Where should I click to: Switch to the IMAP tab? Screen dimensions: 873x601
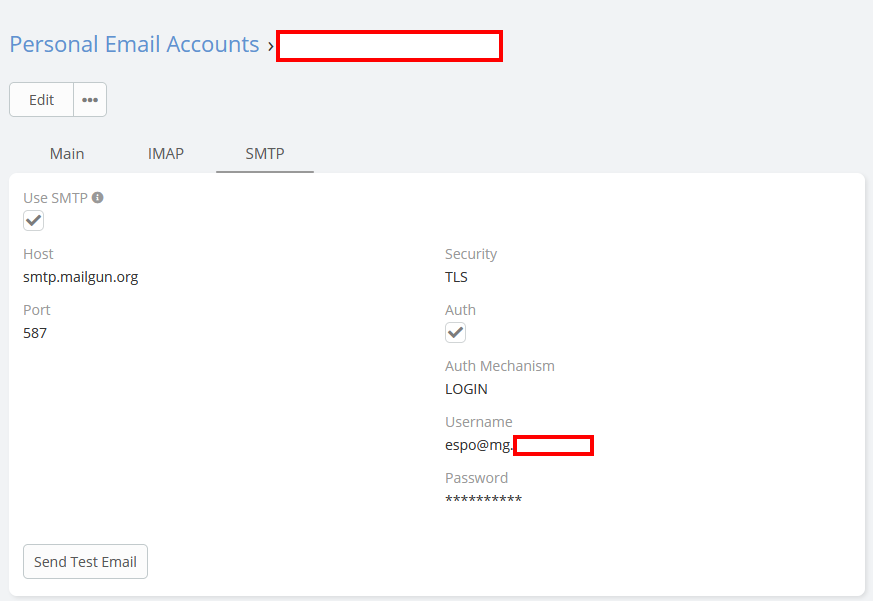[166, 154]
